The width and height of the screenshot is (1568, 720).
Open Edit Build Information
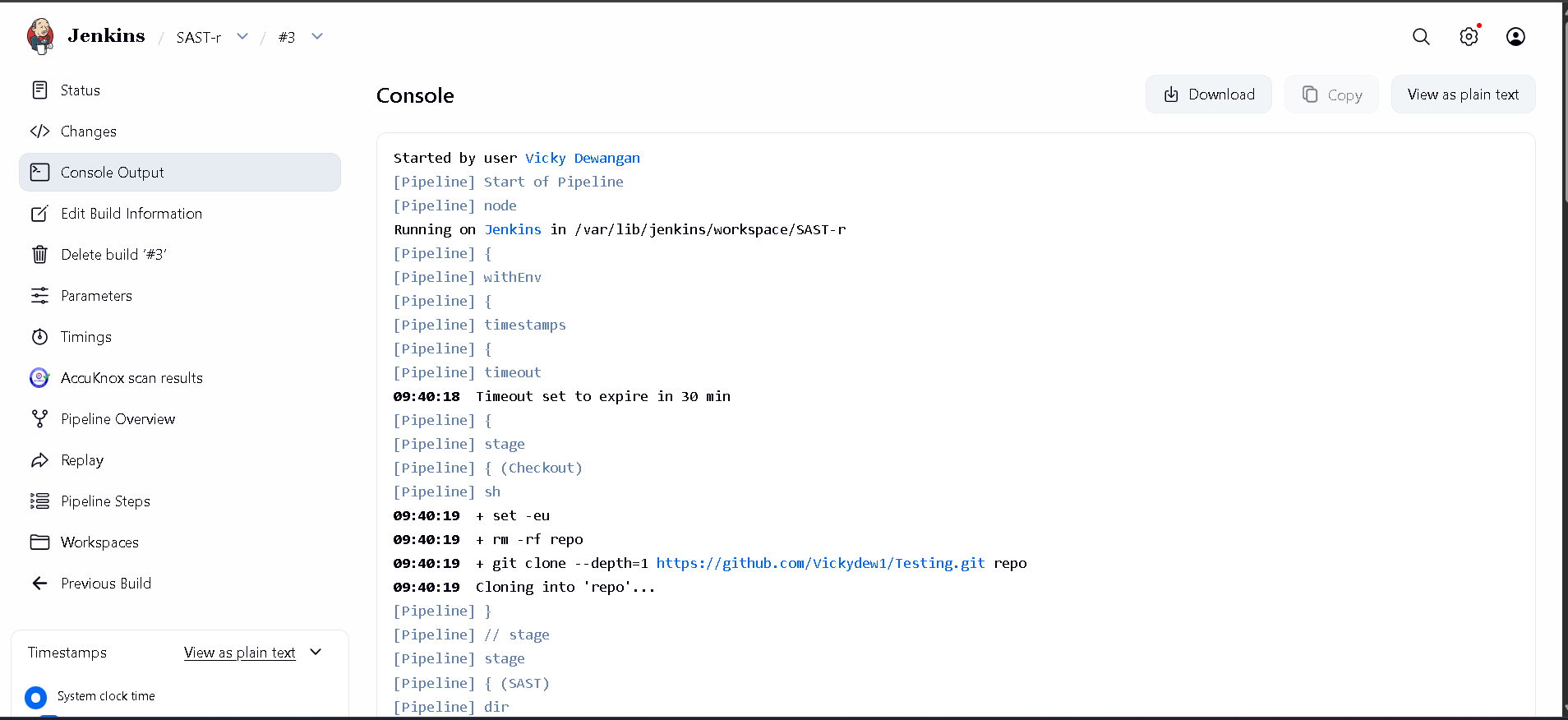180,213
